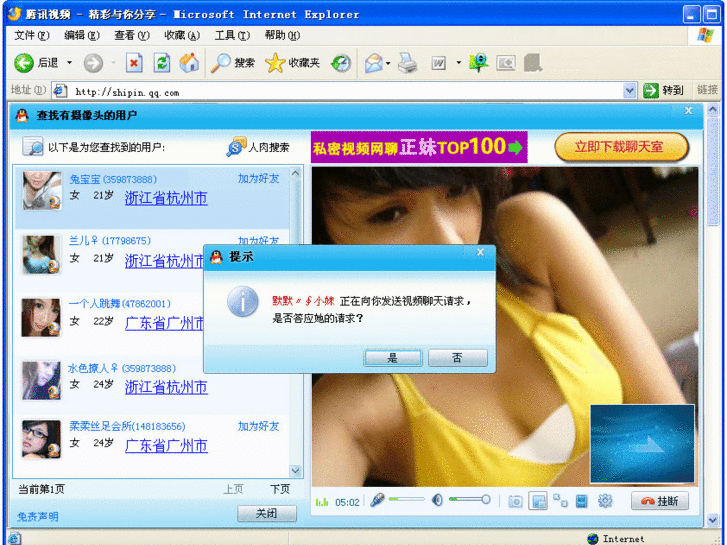
Task: Close the 提示 dialog with X
Action: pos(480,252)
